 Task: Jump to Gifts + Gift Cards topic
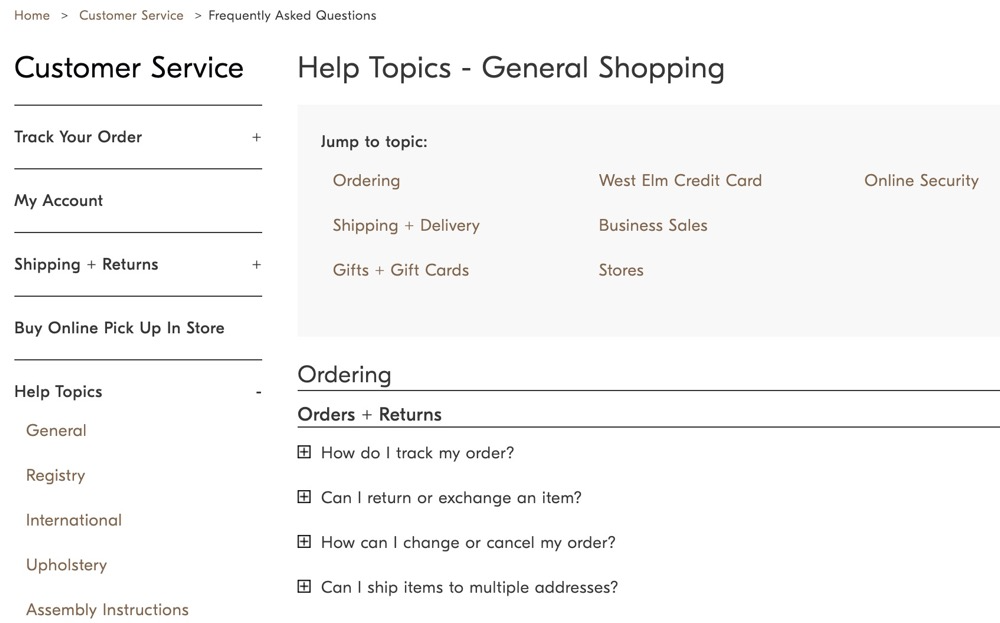pyautogui.click(x=401, y=270)
